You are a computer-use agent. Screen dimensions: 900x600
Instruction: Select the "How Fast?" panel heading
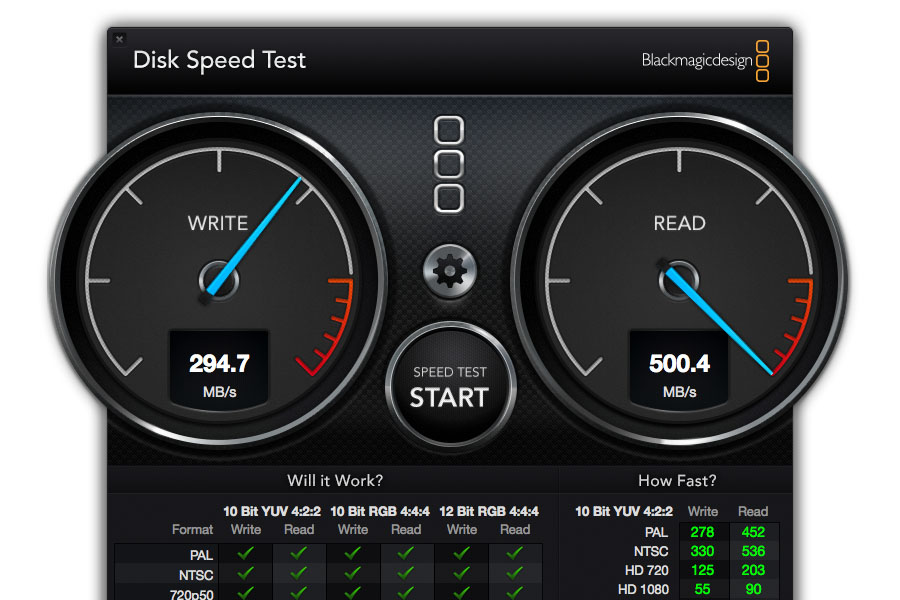click(677, 481)
